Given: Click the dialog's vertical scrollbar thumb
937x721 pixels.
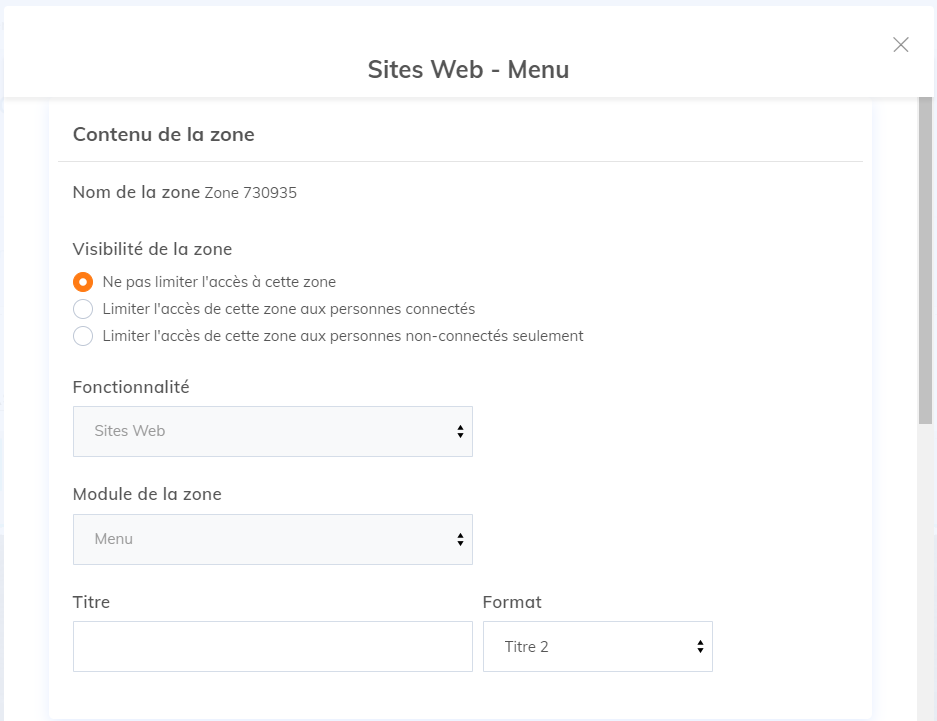Looking at the screenshot, I should [x=925, y=260].
